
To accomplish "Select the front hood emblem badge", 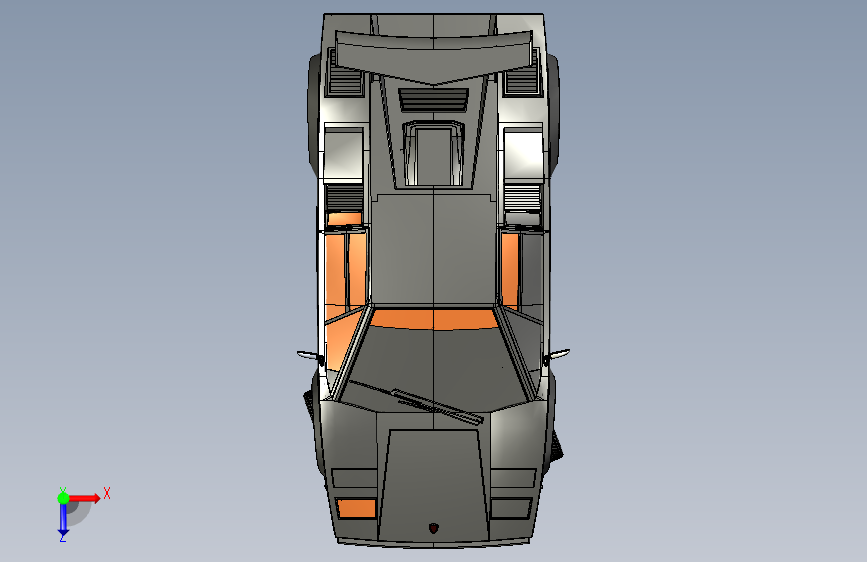I will 434,528.
